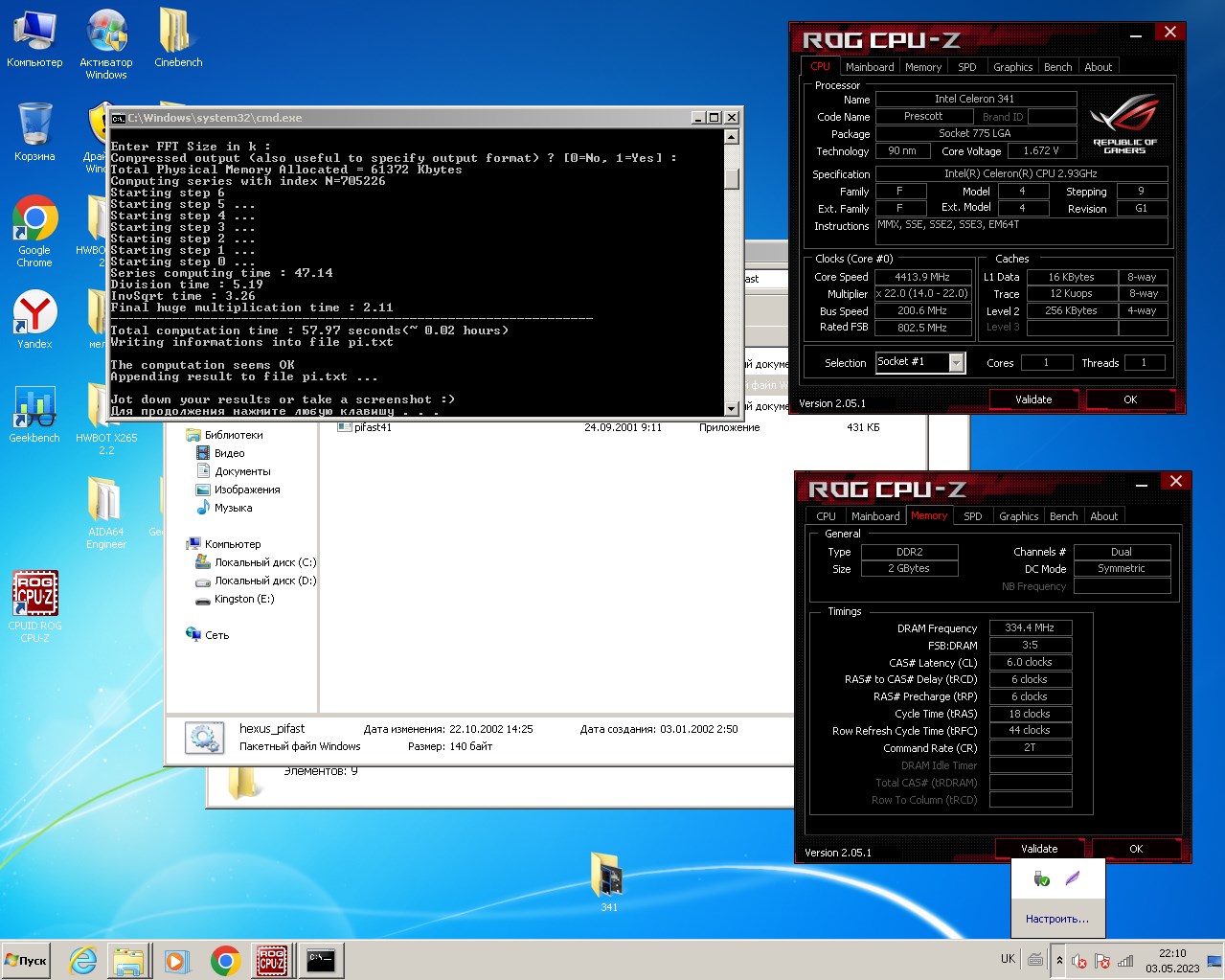Viewport: 1225px width, 980px height.
Task: Click the on-screen keyboard tray icon
Action: 1035,959
